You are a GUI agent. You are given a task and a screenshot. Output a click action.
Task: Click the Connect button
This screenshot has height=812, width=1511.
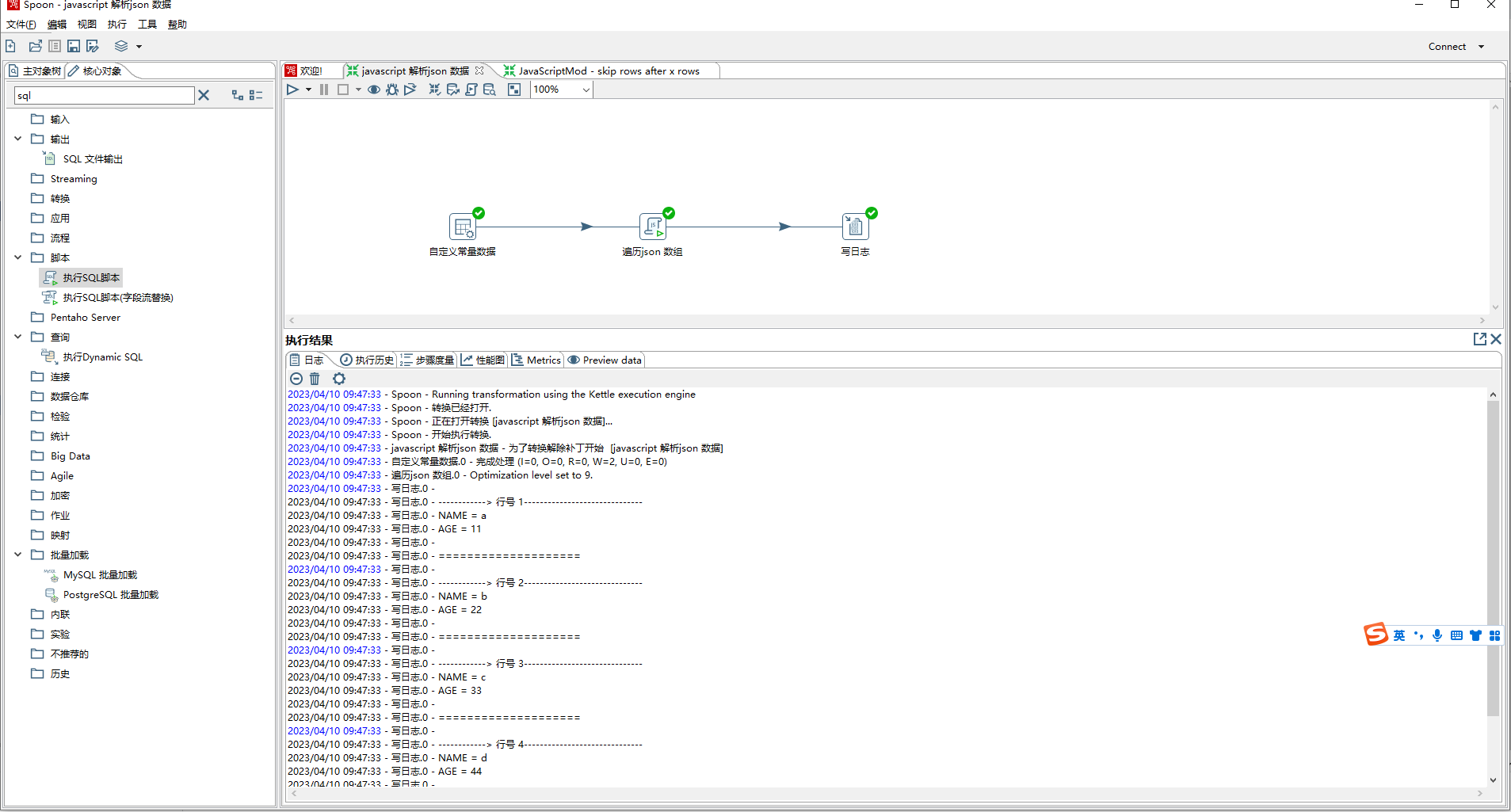pos(1447,47)
